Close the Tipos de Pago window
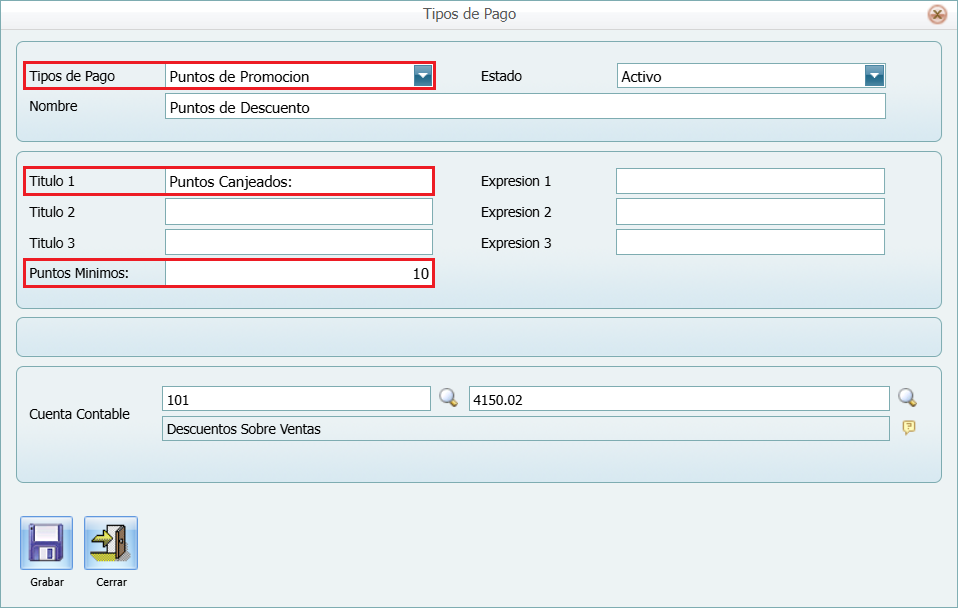Viewport: 958px width, 608px height. [936, 14]
